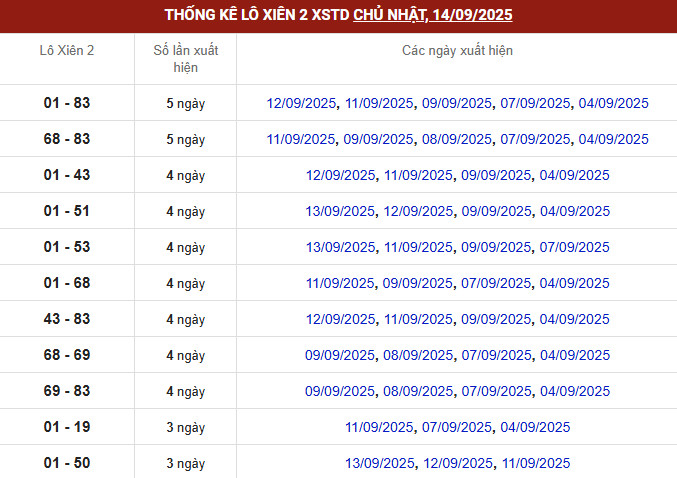Click 04/09/2025 in the 01 - 68 row
The height and width of the screenshot is (478, 677).
click(575, 283)
